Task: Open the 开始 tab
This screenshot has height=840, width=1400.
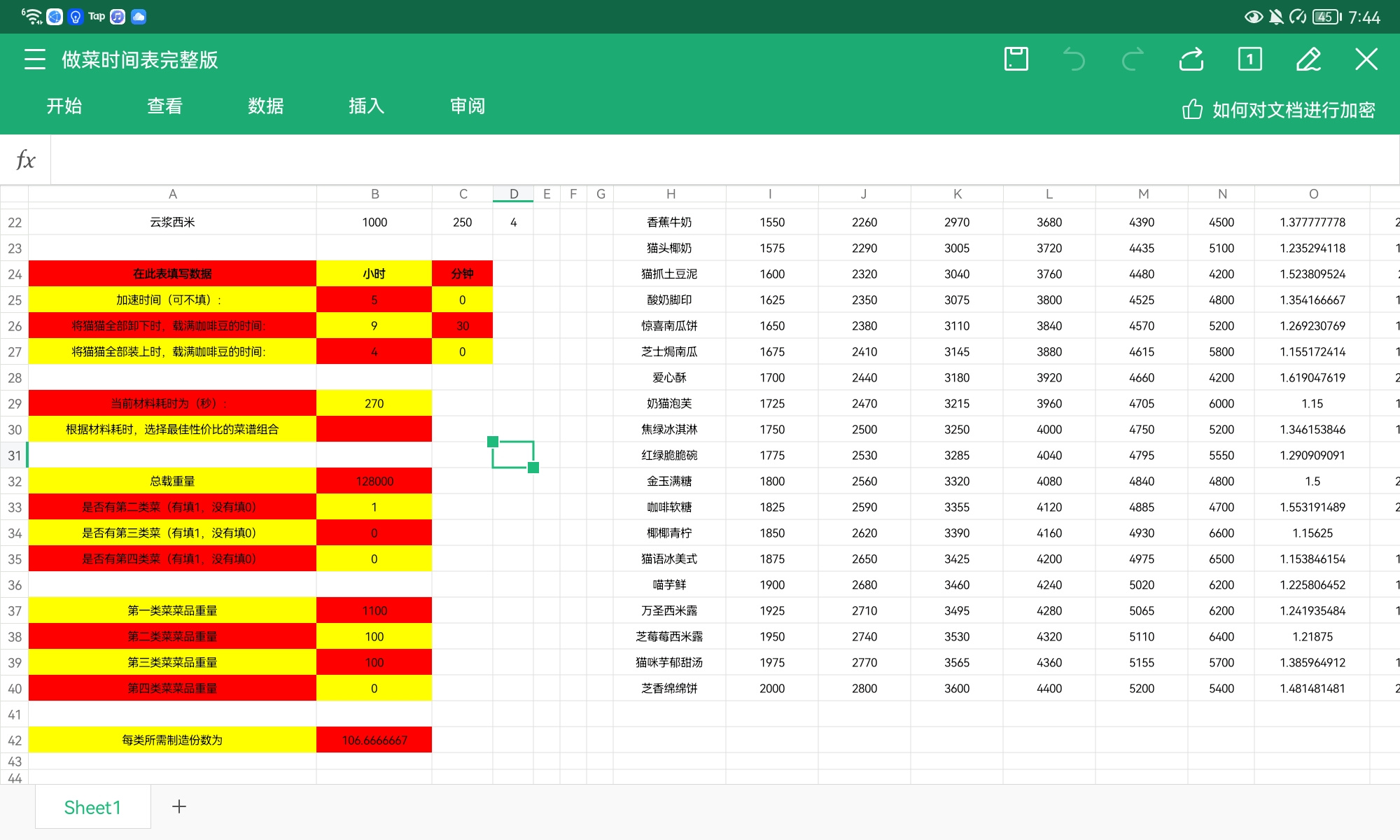Action: click(64, 106)
